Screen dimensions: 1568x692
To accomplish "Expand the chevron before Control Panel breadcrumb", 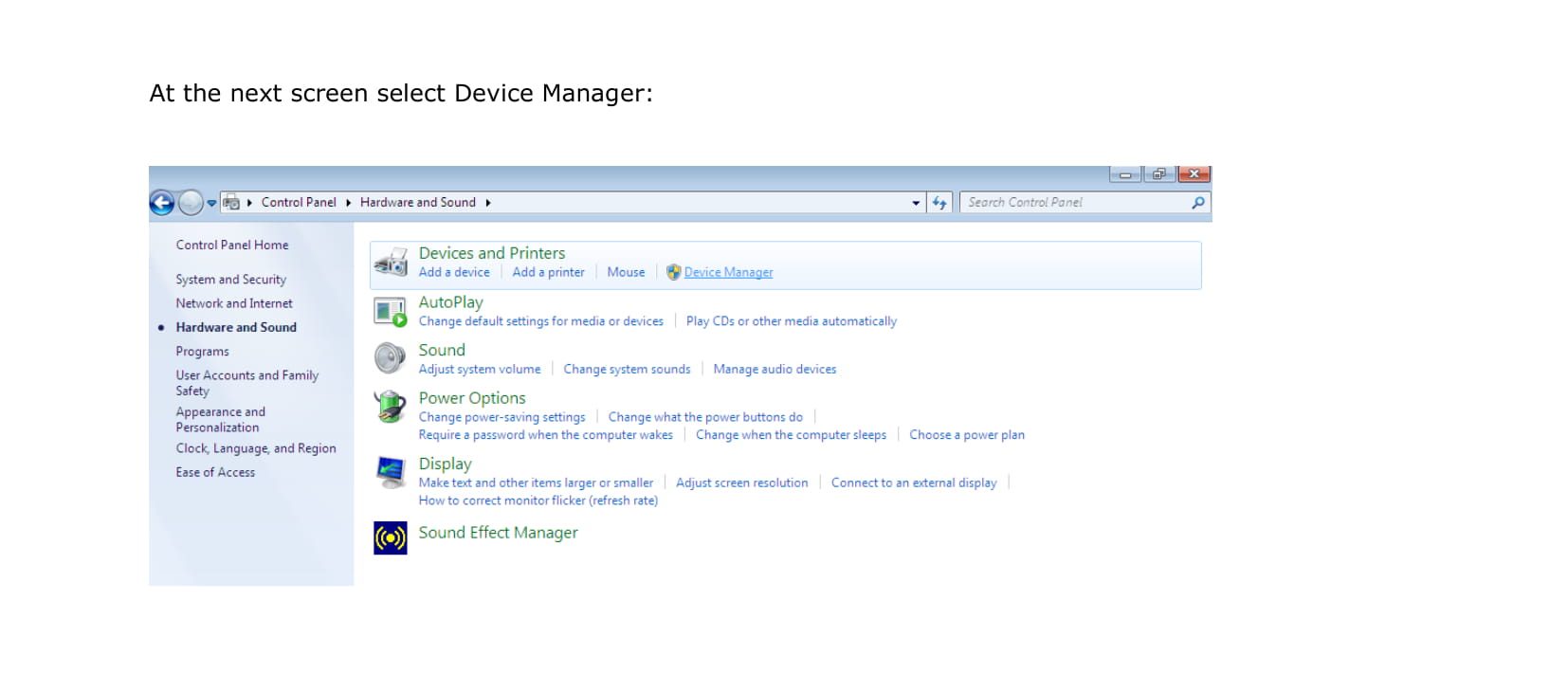I will coord(249,203).
